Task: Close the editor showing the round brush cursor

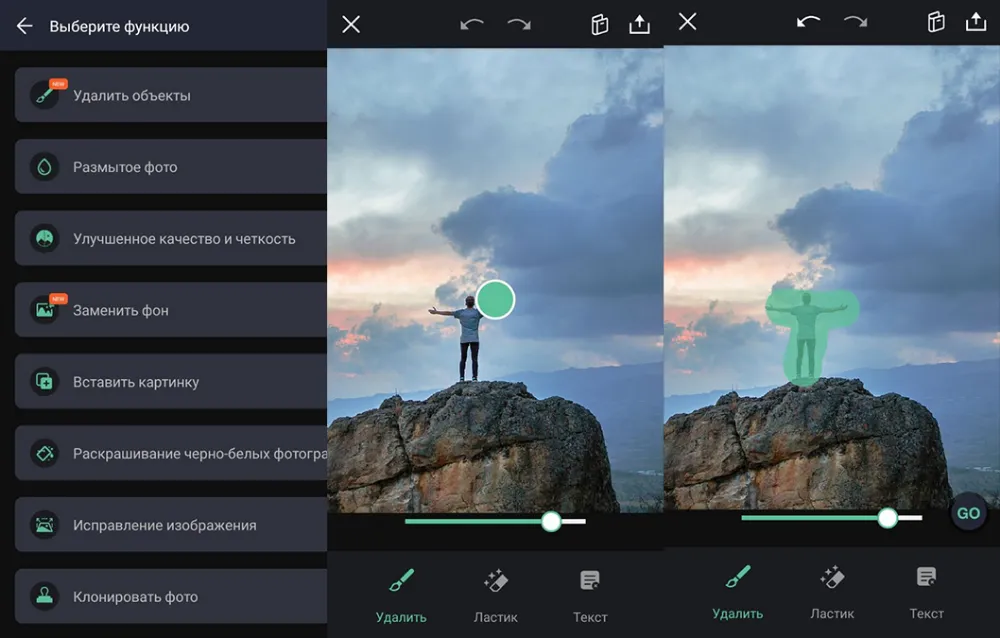Action: [351, 25]
